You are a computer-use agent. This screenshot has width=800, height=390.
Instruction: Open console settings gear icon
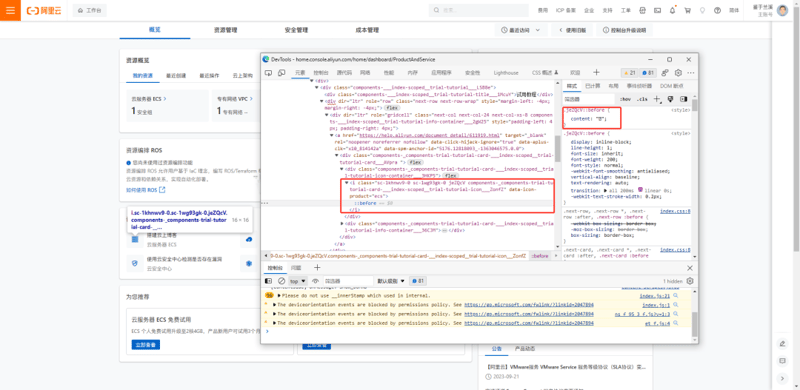tap(690, 281)
